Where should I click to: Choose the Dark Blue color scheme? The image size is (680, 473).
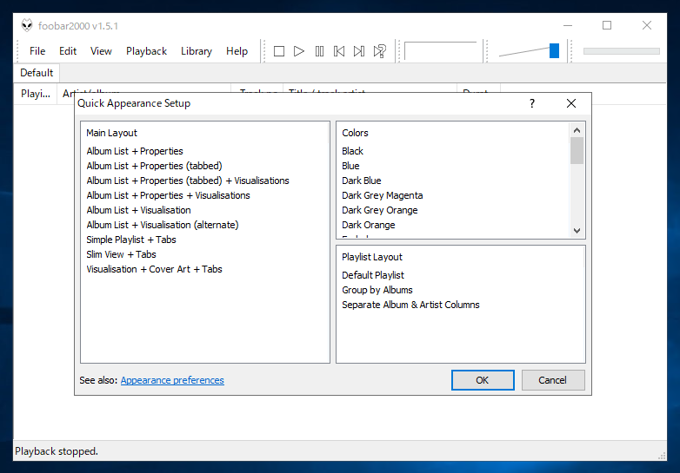coord(362,181)
